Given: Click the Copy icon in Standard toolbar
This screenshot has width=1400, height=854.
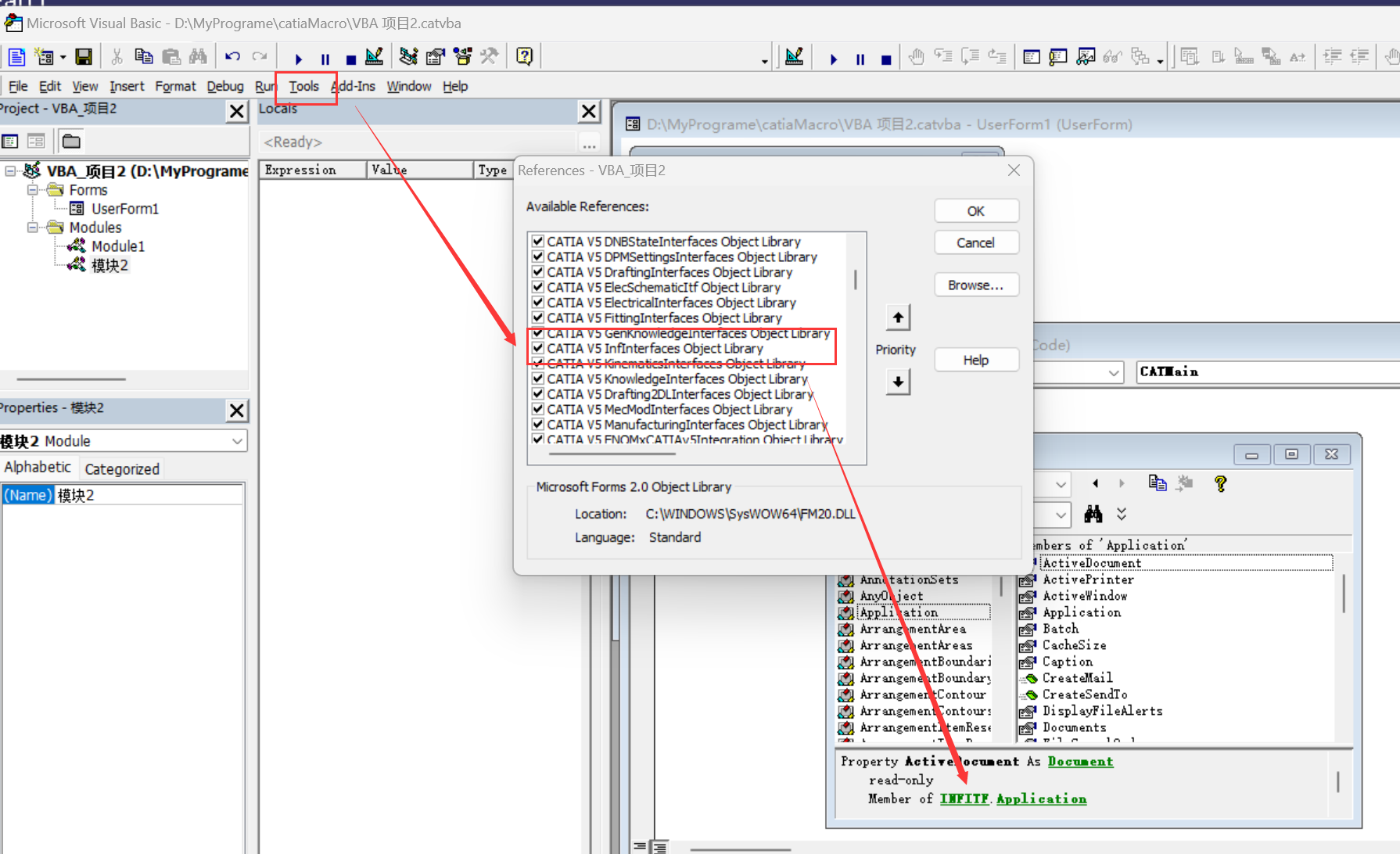Looking at the screenshot, I should (144, 56).
